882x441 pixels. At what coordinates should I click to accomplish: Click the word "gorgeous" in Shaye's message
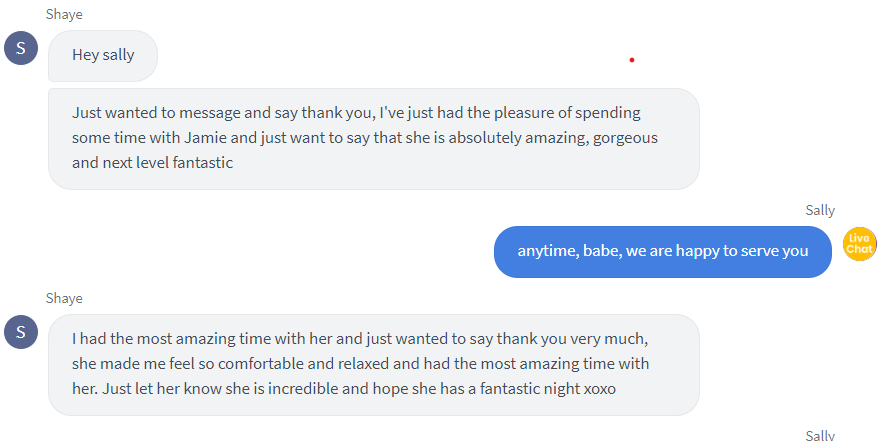(x=625, y=138)
